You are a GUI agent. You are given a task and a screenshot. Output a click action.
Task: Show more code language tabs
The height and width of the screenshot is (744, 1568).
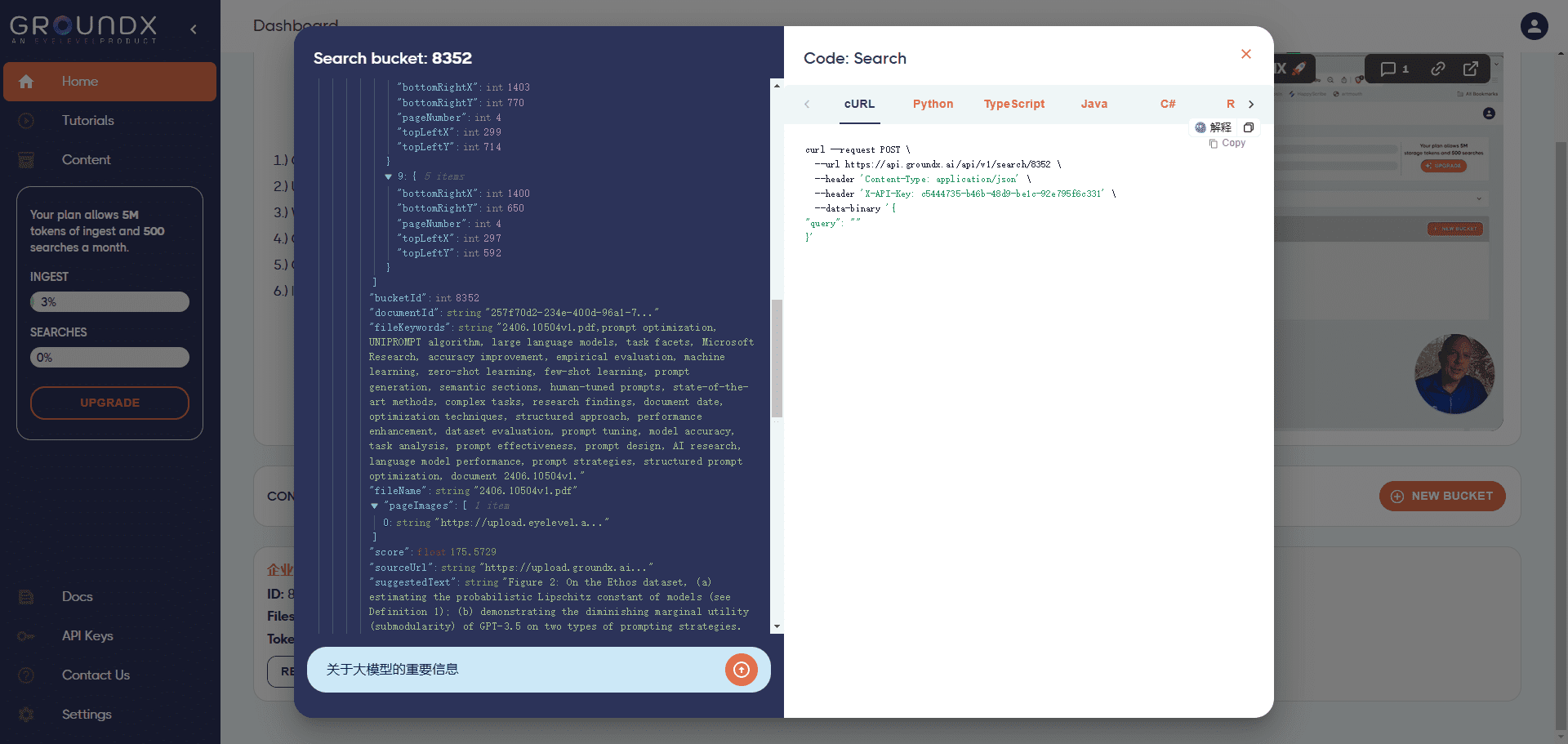1251,105
